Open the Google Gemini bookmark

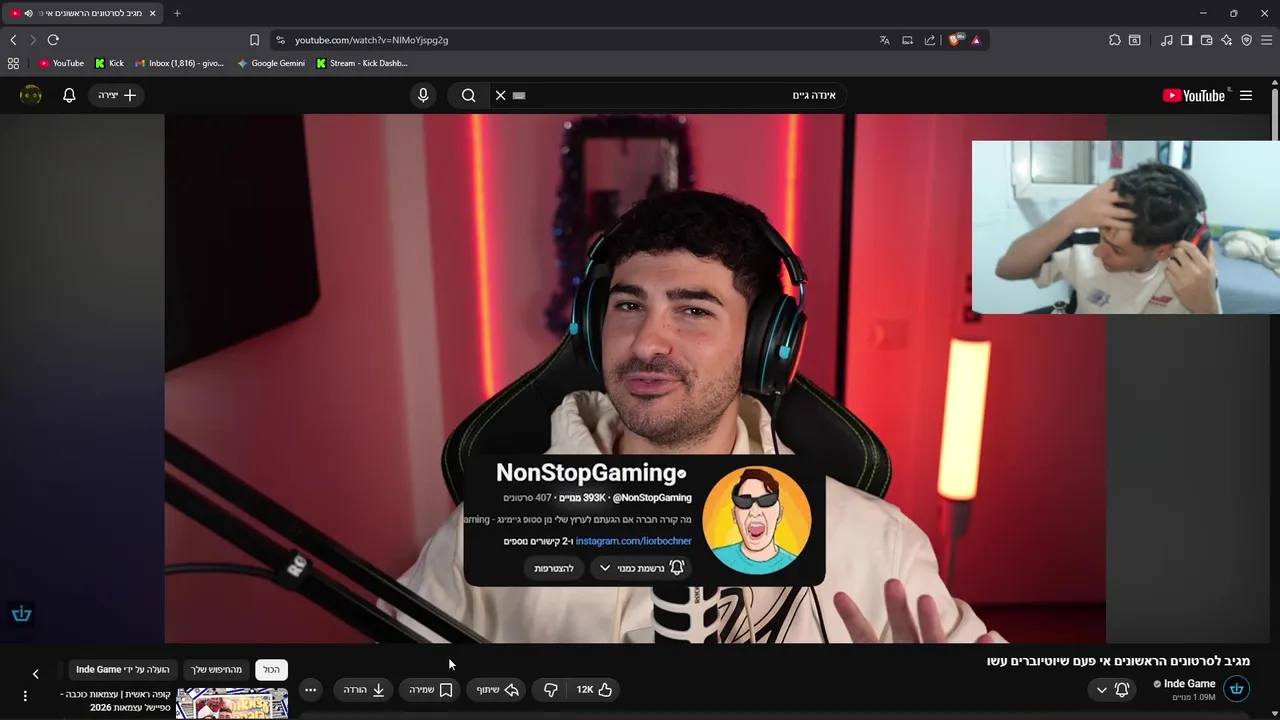click(271, 63)
